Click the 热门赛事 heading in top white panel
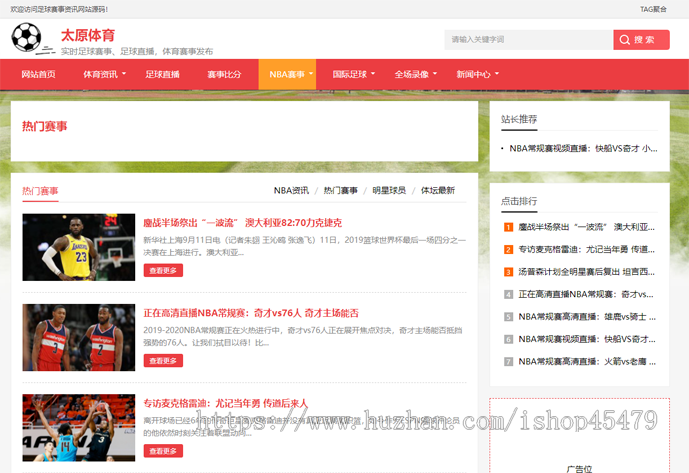 (x=44, y=127)
